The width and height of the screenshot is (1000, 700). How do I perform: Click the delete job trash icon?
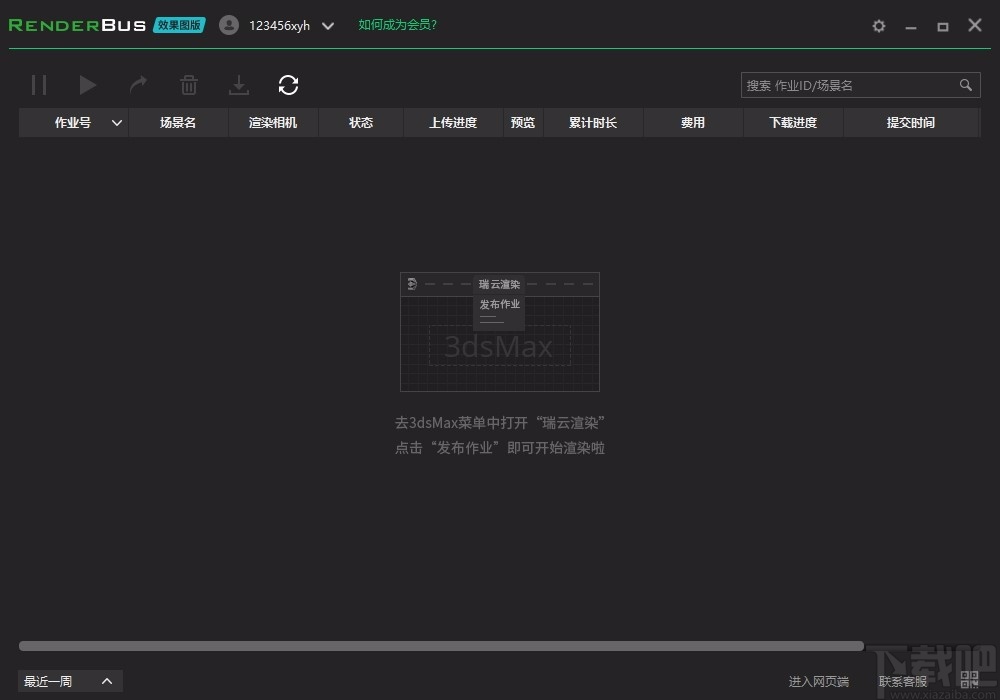point(189,85)
